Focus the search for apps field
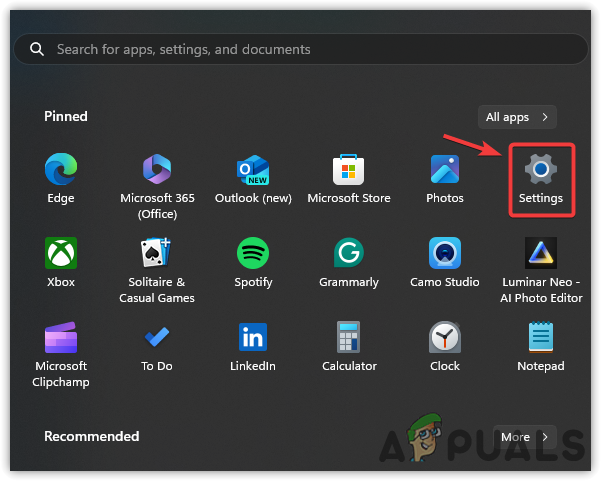Screen dimensions: 601x481 (301, 49)
